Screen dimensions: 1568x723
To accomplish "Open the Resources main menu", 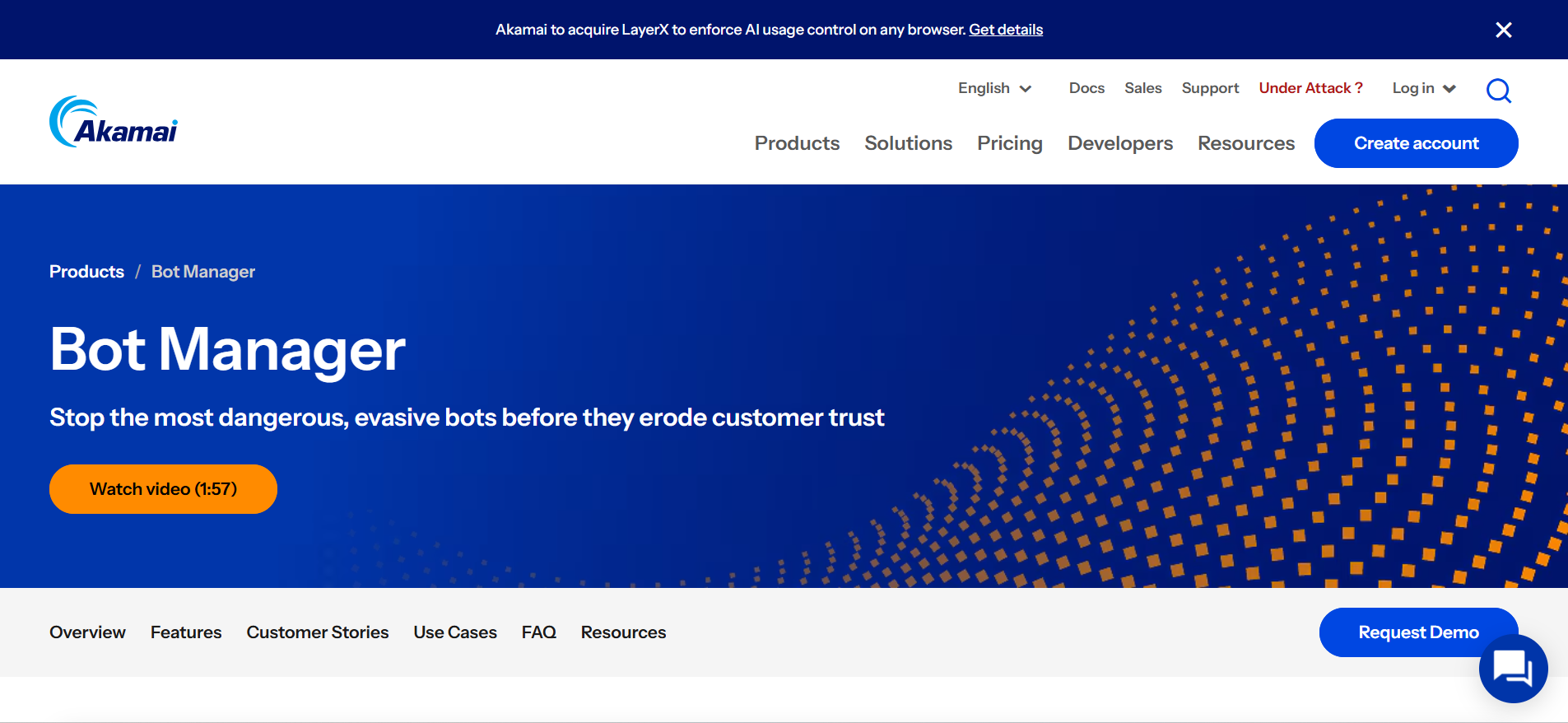I will pyautogui.click(x=1246, y=143).
